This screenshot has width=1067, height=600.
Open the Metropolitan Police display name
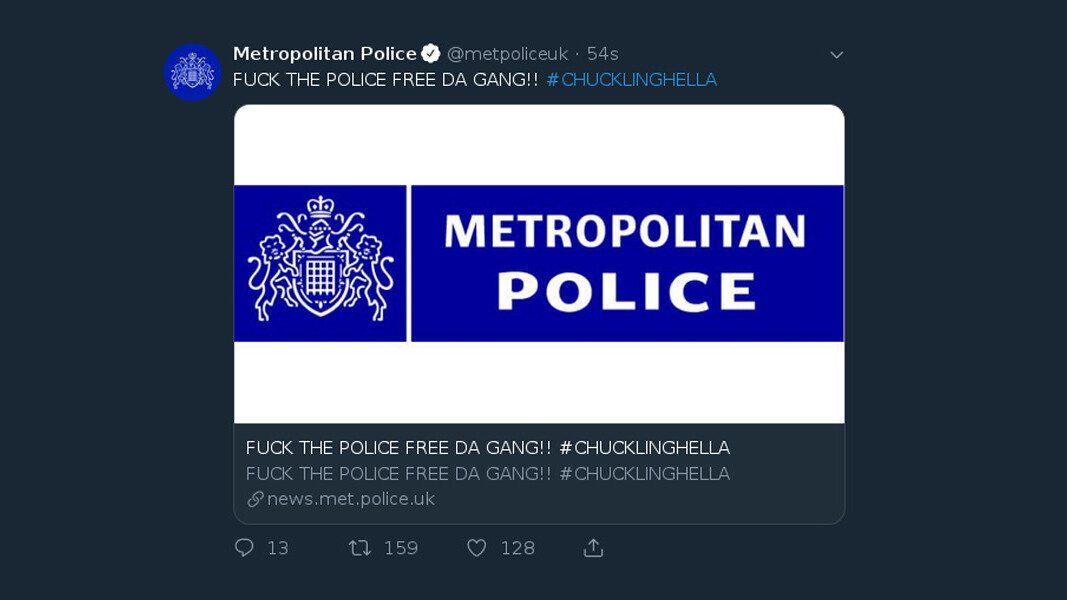pyautogui.click(x=324, y=54)
